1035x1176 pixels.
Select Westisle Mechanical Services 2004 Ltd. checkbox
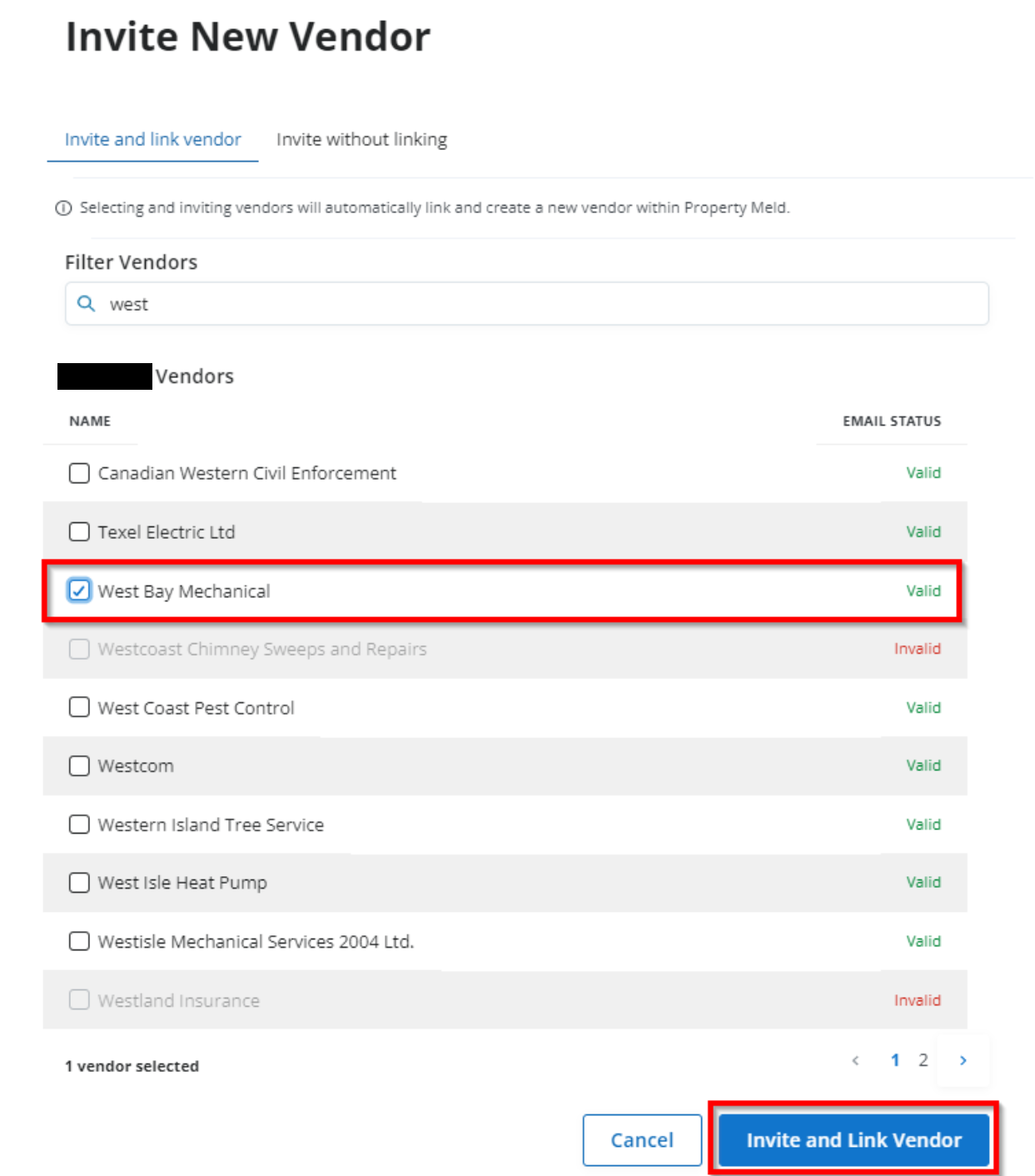coord(78,941)
